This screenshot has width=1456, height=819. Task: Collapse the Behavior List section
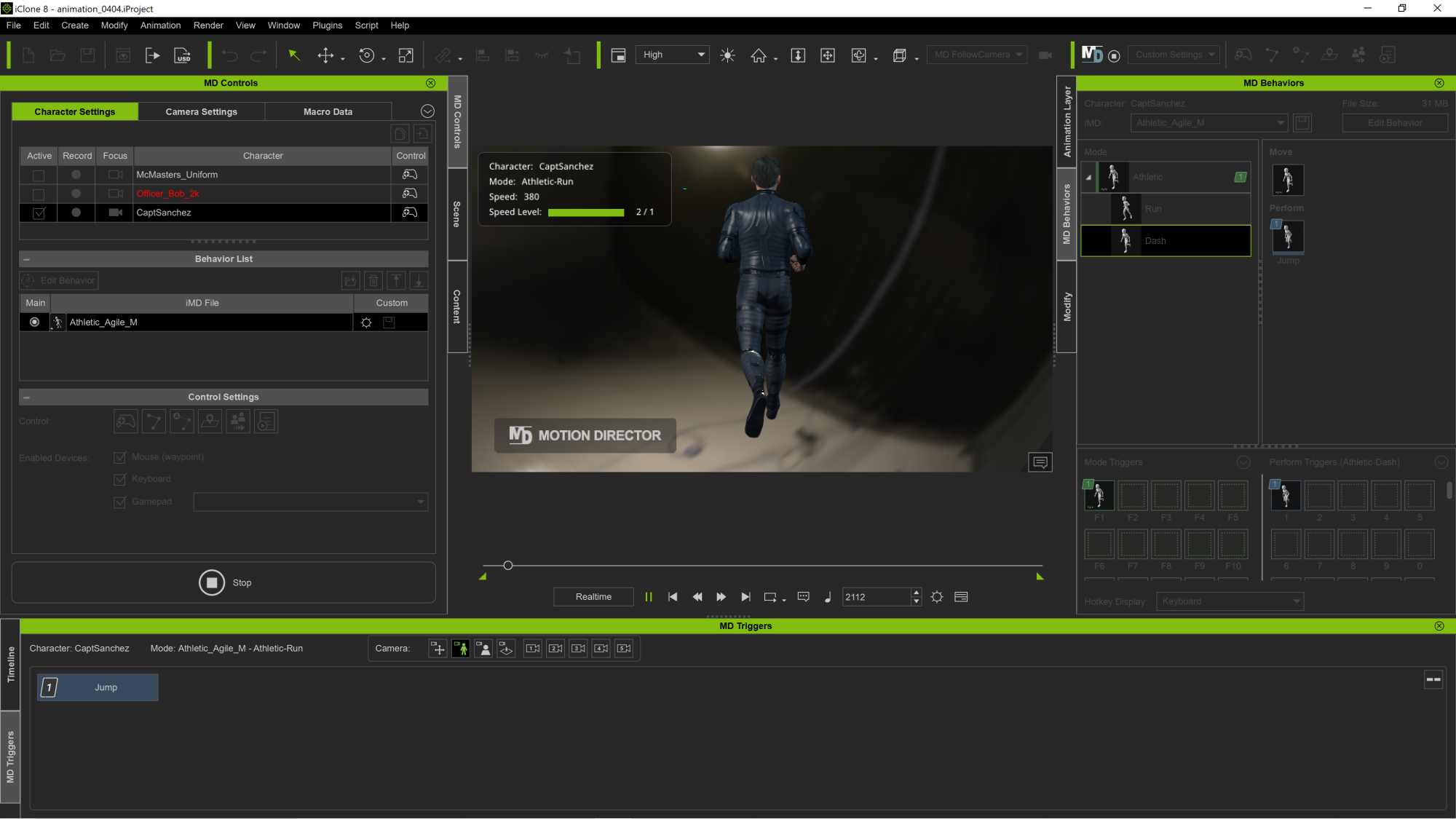[26, 259]
